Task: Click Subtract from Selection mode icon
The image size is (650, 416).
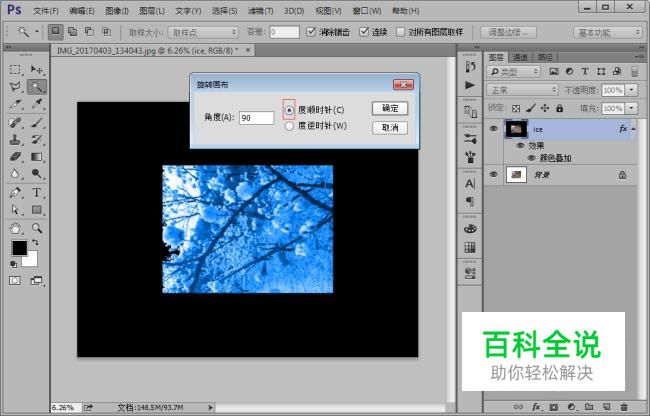Action: point(89,31)
